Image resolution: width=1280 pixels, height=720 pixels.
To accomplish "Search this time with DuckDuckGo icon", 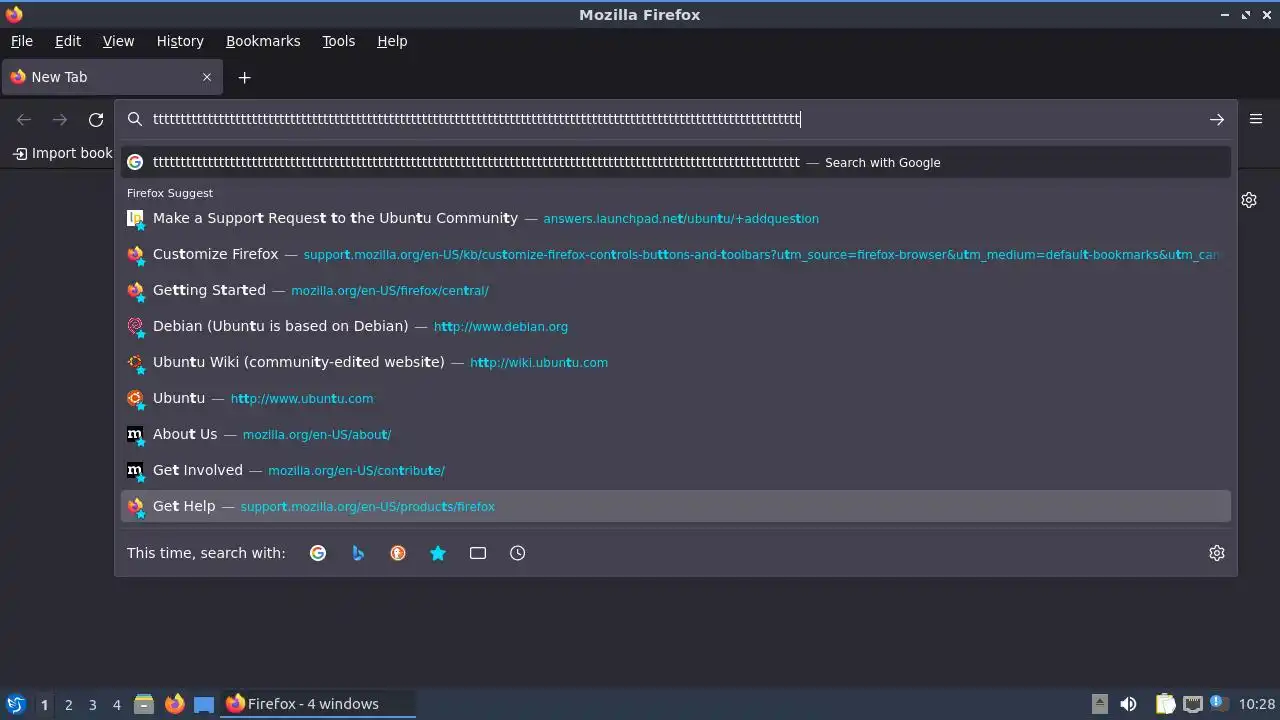I will click(x=398, y=553).
